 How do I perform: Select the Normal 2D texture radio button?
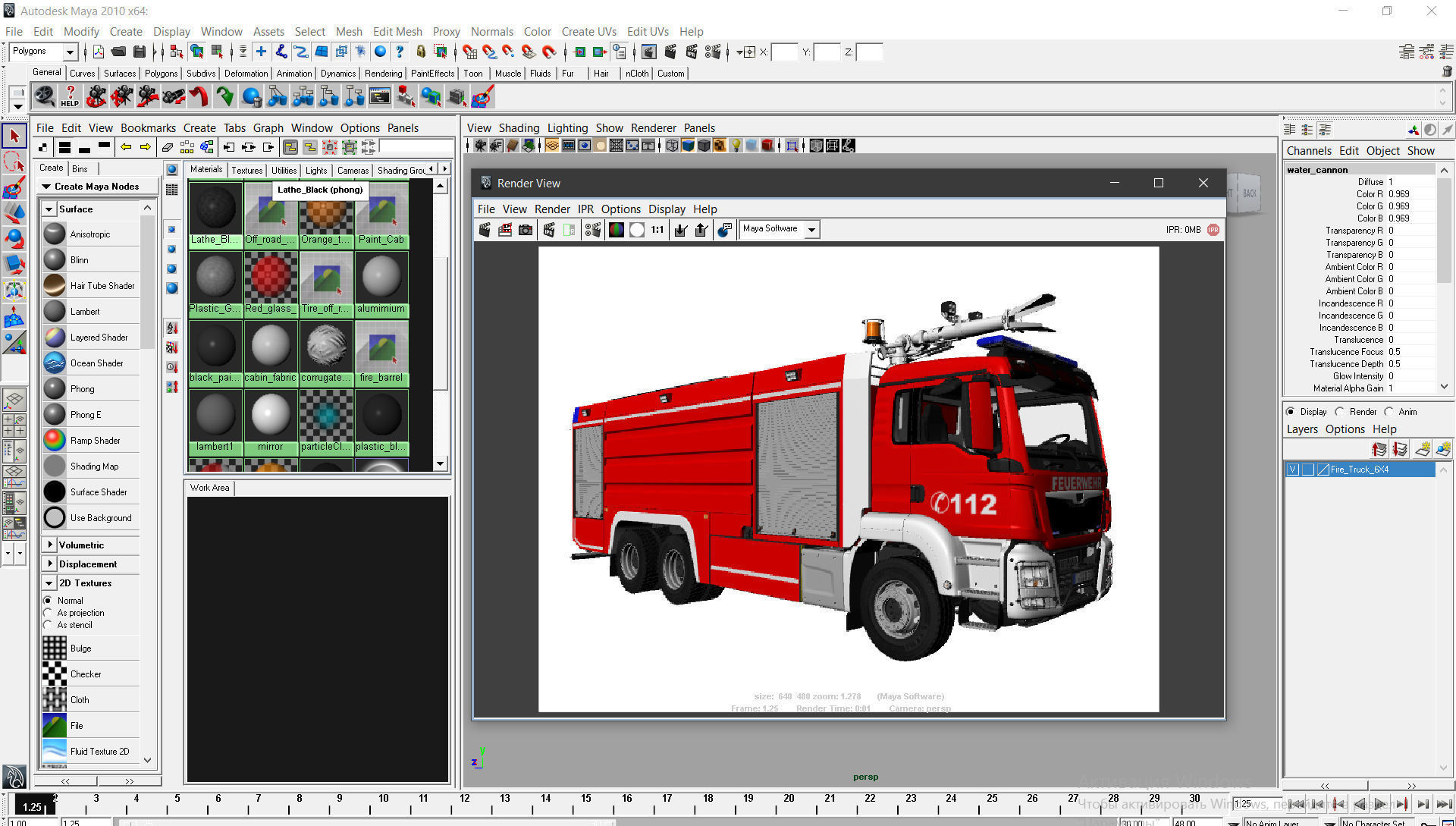(48, 601)
